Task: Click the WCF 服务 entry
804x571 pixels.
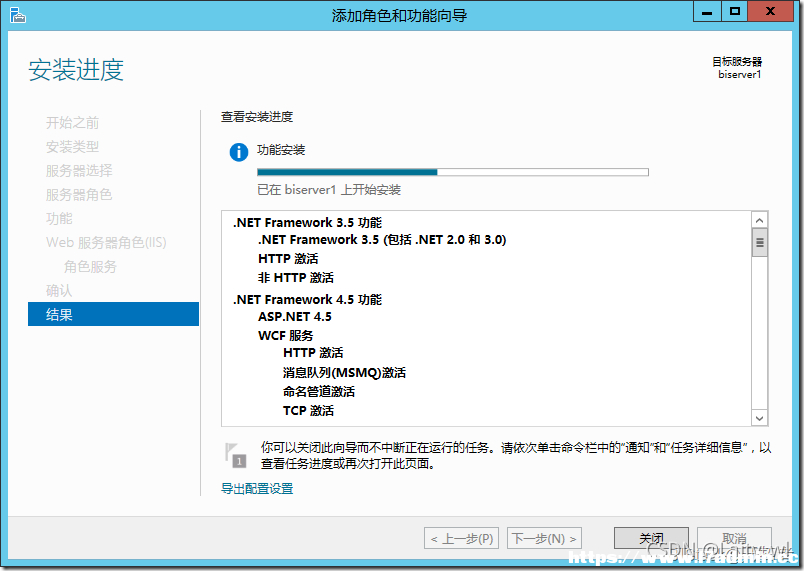Action: [x=286, y=336]
